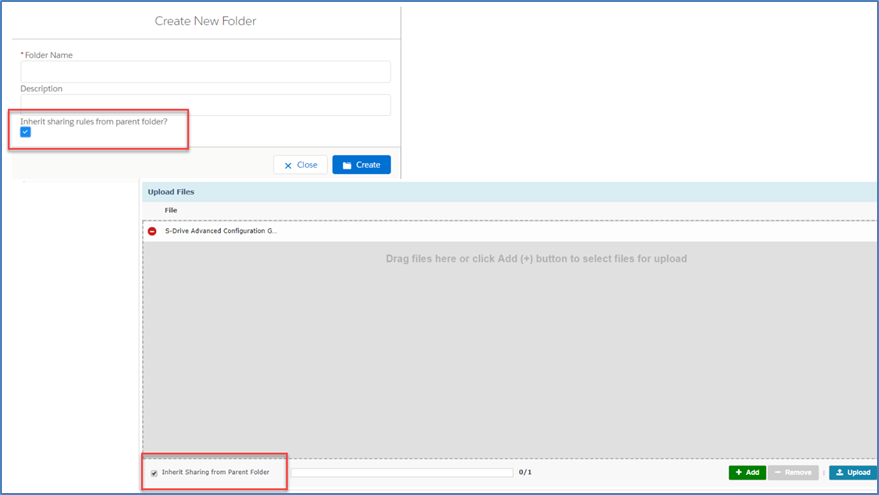Hit the blue Upload button
This screenshot has width=879, height=495.
coord(851,472)
